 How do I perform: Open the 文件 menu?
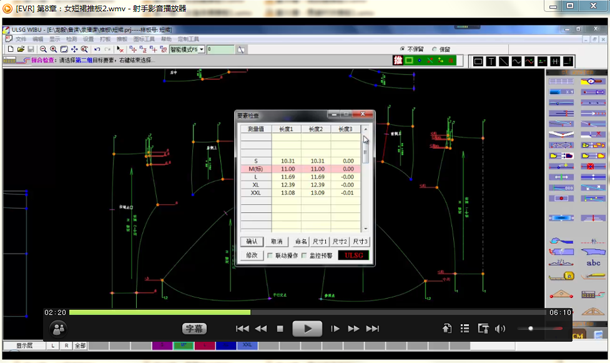(x=20, y=39)
